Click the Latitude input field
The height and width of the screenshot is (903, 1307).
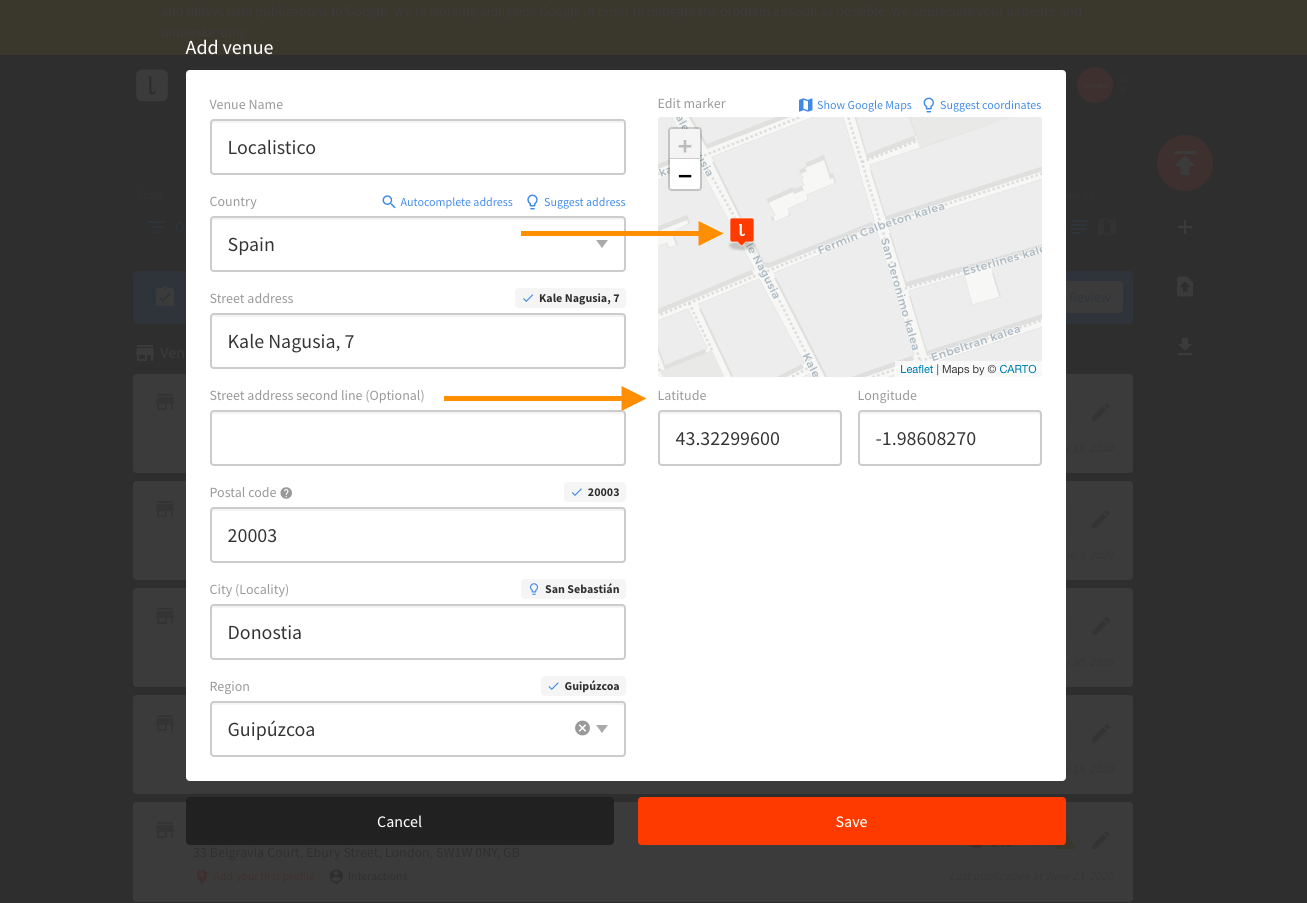[749, 438]
